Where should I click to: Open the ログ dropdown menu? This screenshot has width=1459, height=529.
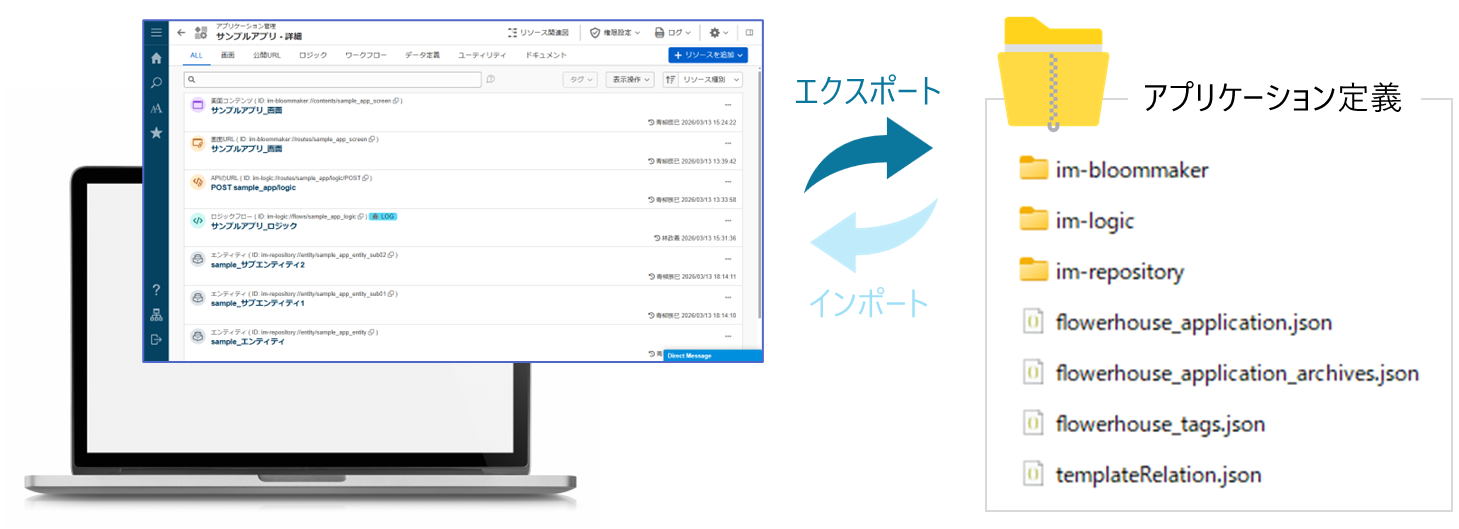coord(673,32)
